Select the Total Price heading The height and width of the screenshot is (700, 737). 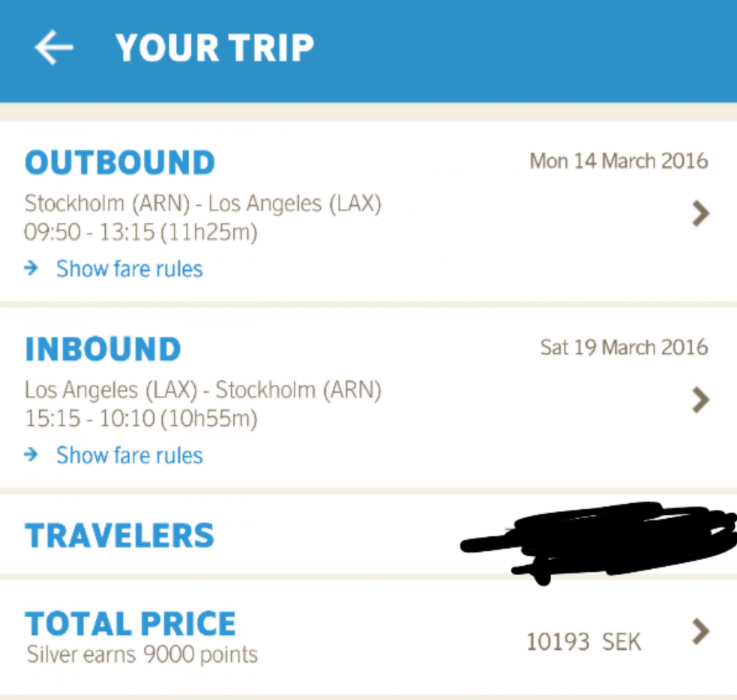pyautogui.click(x=130, y=624)
